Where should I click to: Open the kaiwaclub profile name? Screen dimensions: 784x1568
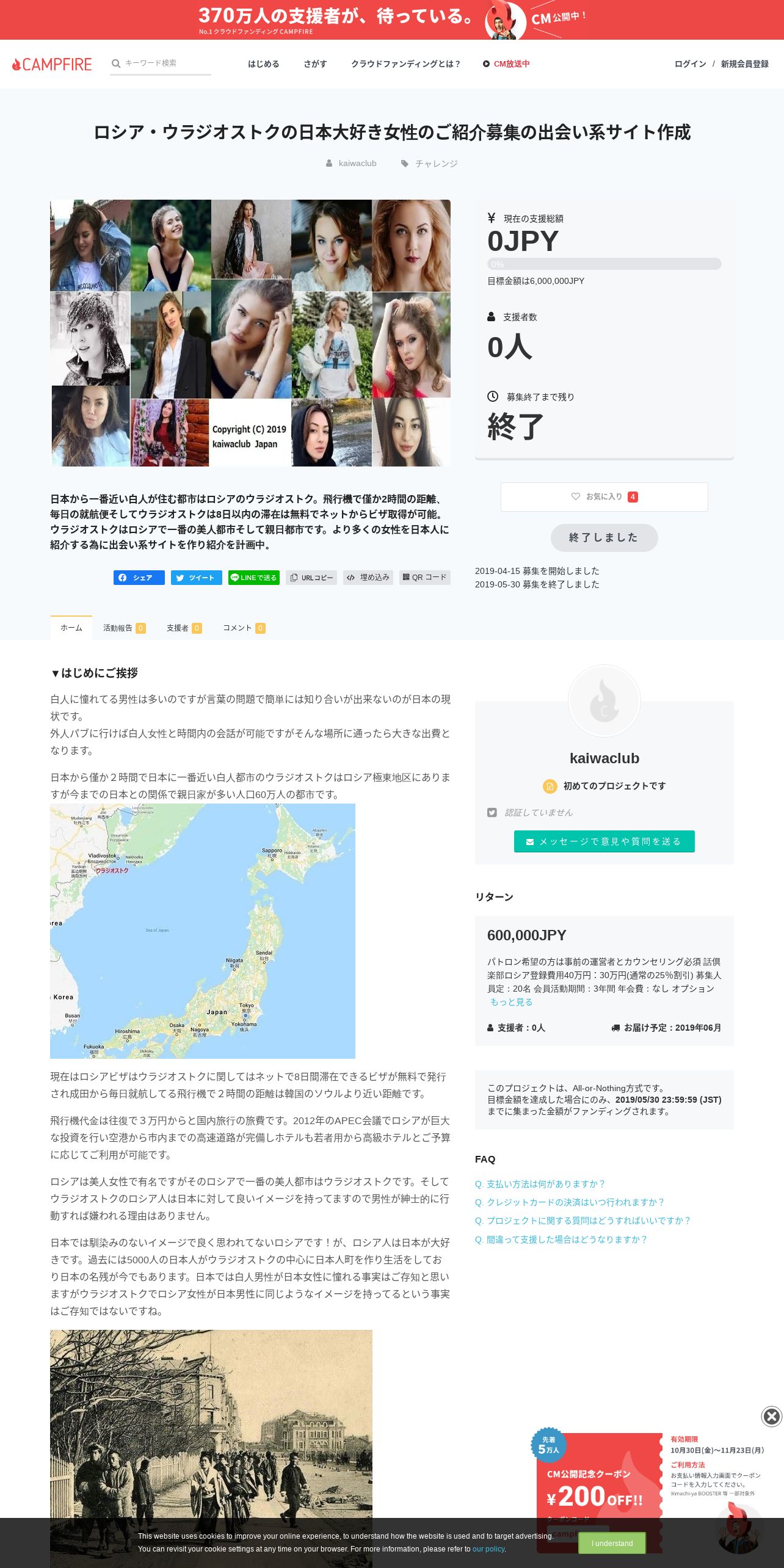click(x=604, y=758)
